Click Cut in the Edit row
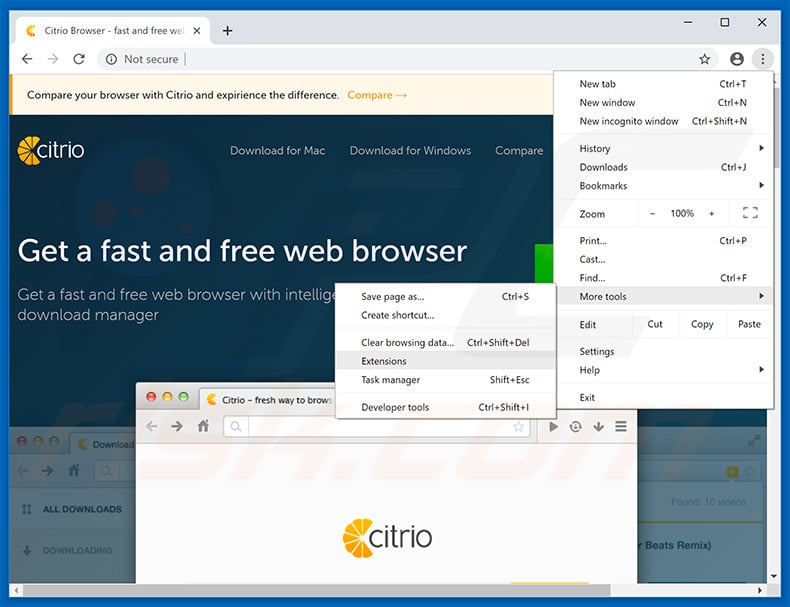790x607 pixels. click(655, 324)
